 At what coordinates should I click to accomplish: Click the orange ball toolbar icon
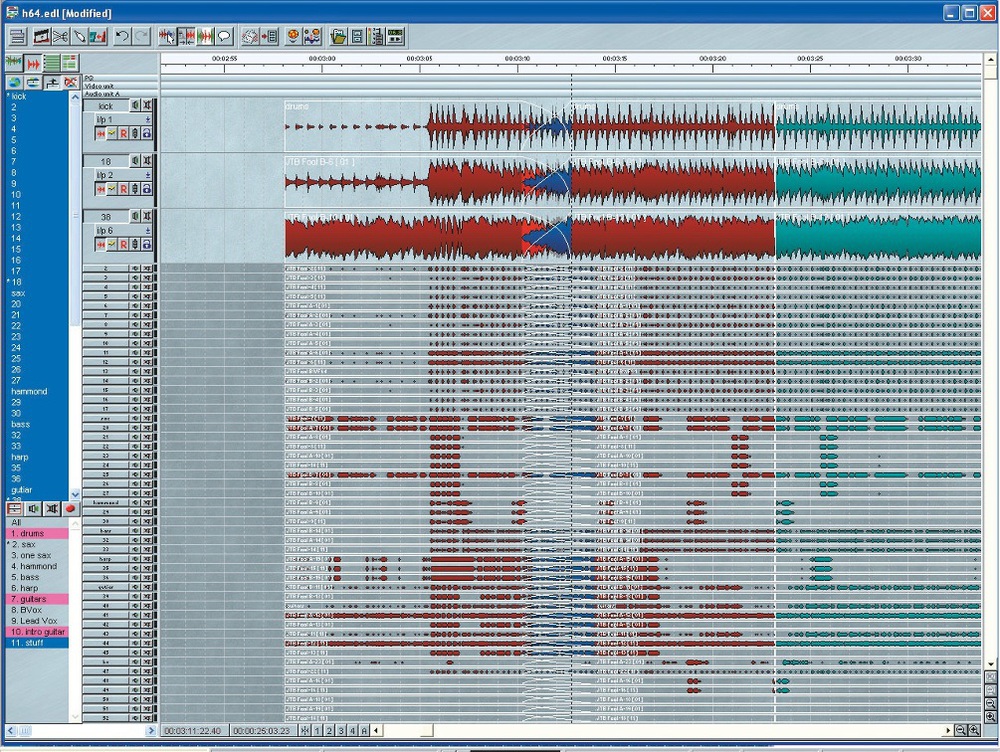pyautogui.click(x=293, y=37)
